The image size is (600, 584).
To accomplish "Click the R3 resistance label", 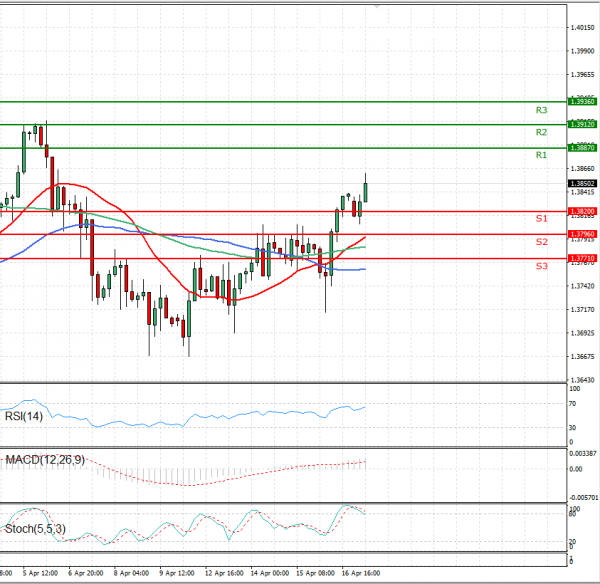I will (541, 110).
